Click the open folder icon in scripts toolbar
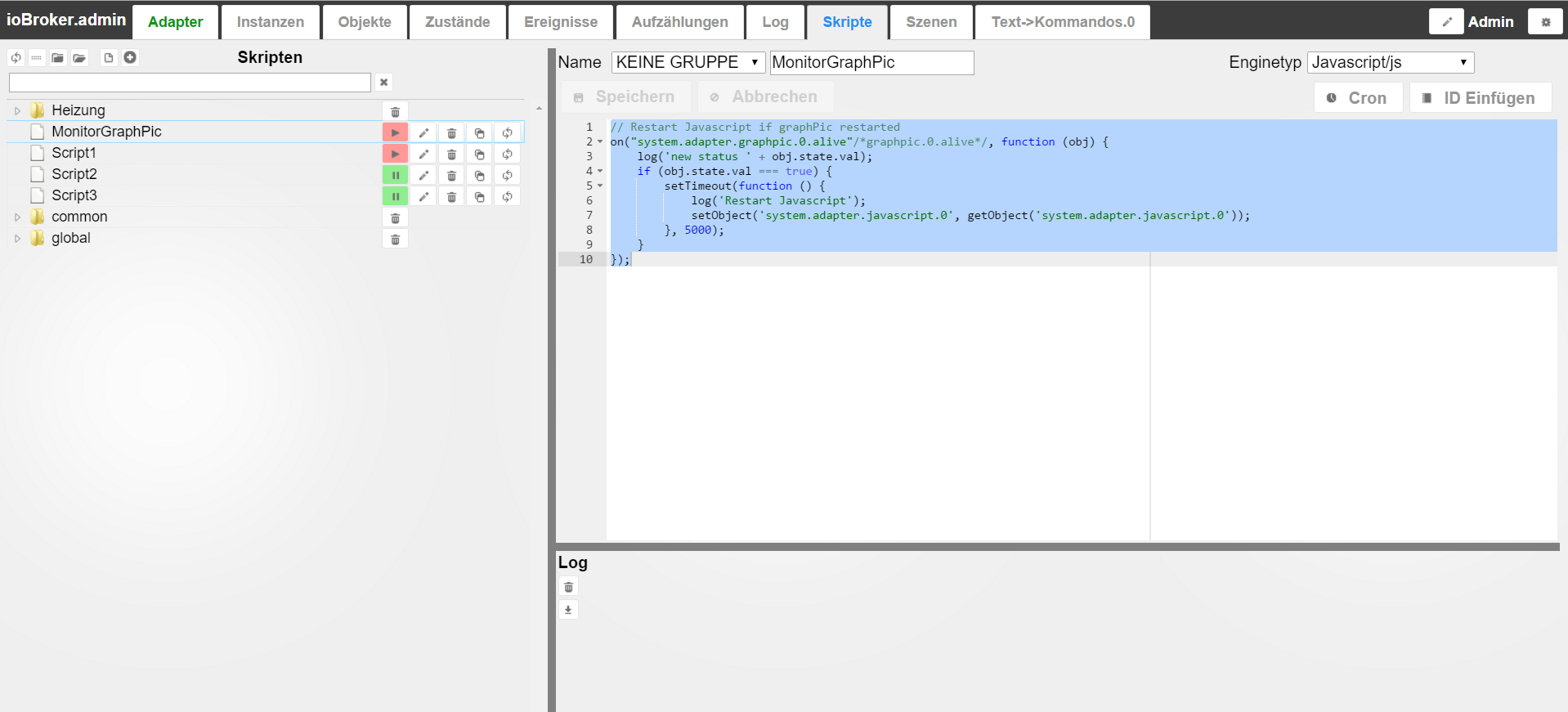The height and width of the screenshot is (712, 1568). (79, 58)
